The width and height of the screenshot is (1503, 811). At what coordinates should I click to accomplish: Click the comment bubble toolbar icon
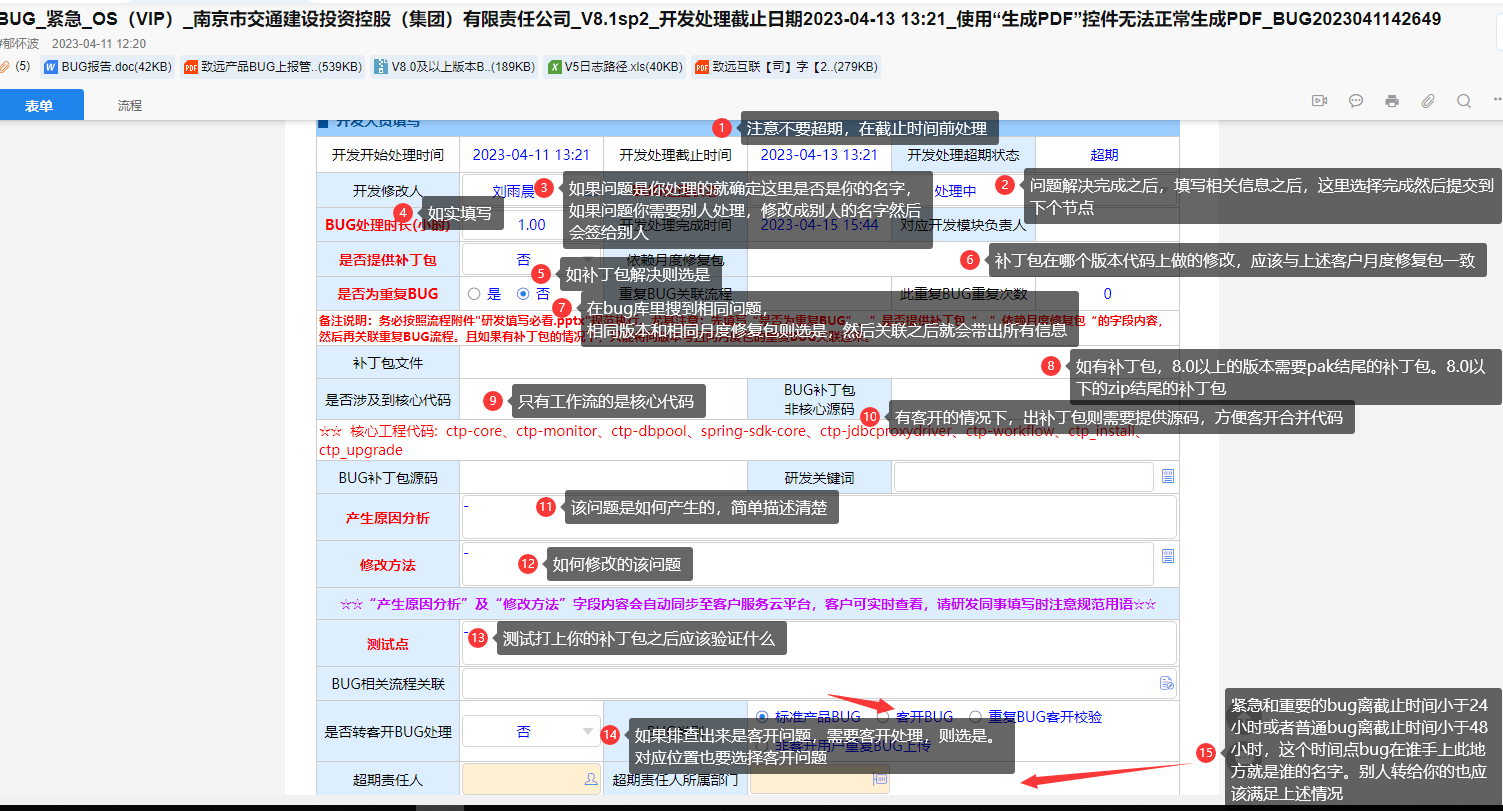tap(1356, 101)
